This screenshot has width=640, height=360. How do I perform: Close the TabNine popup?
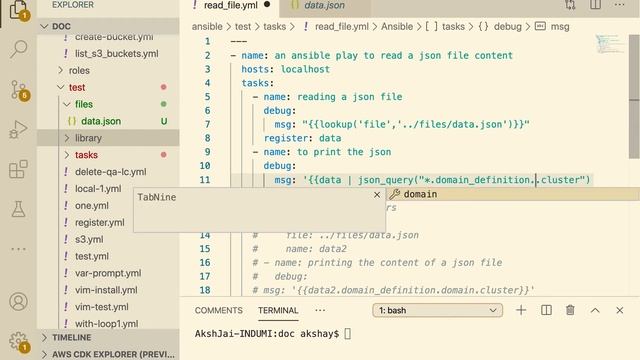(x=377, y=195)
